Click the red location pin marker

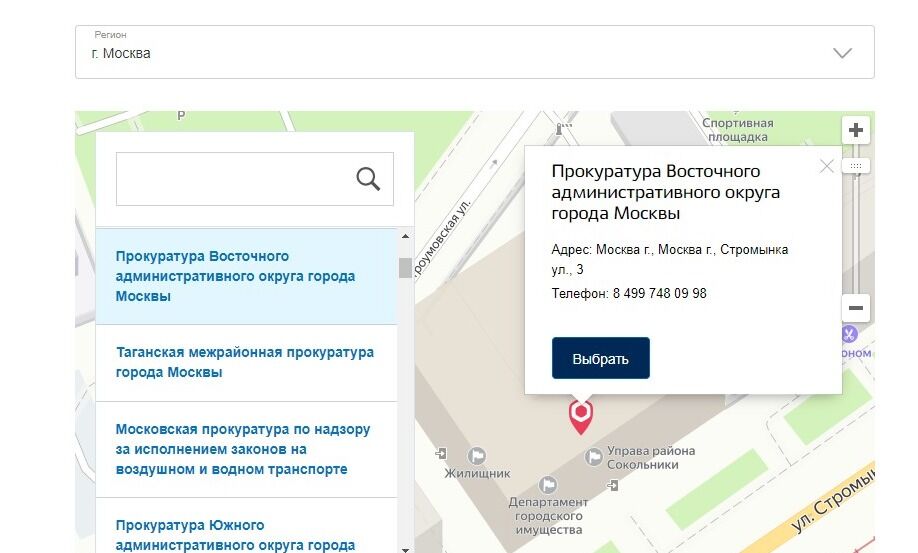[x=581, y=415]
